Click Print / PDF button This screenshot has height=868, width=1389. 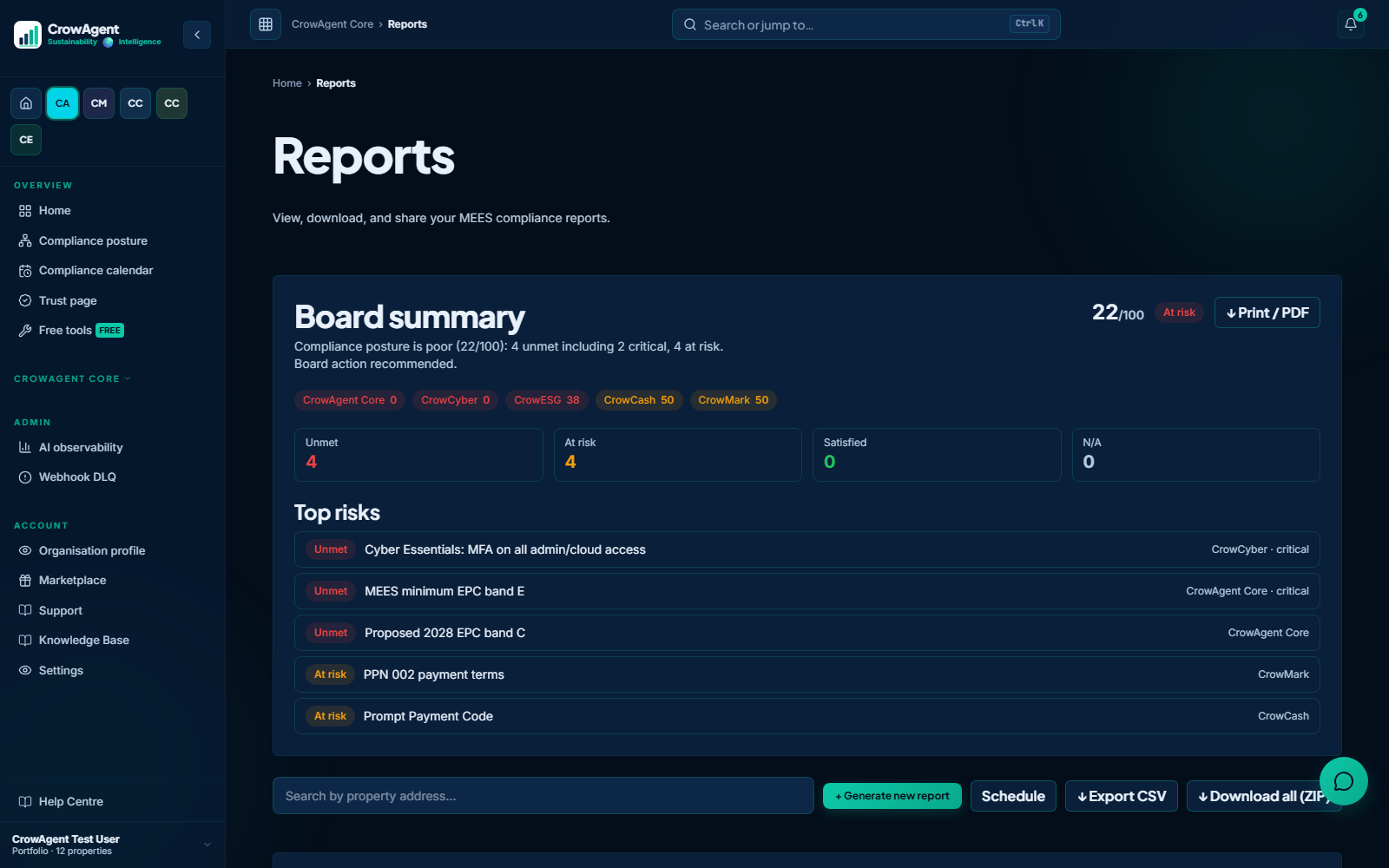point(1267,312)
